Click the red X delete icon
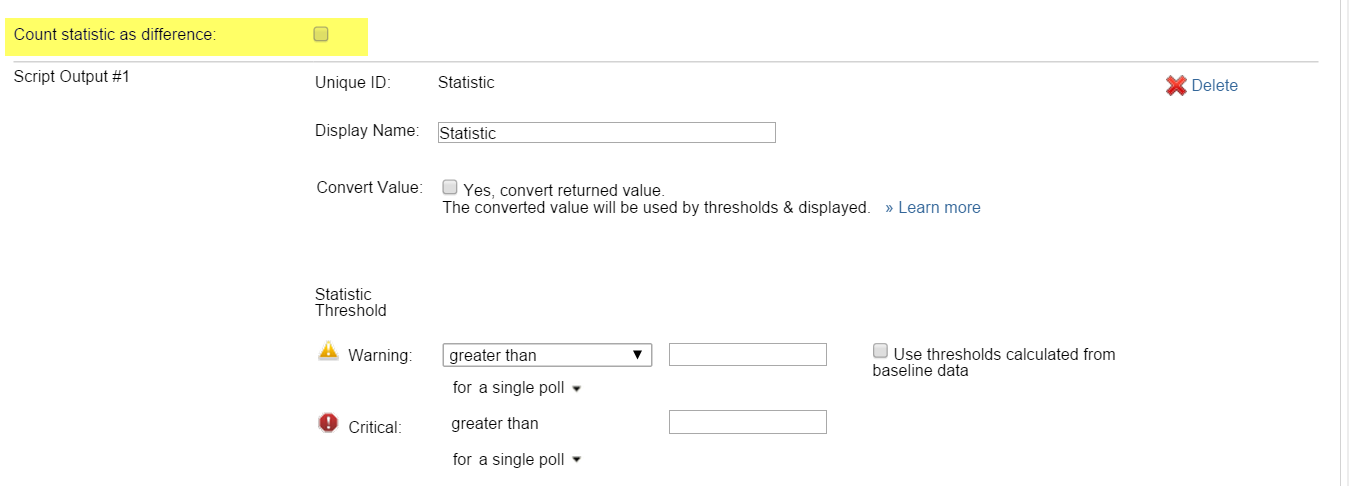Image resolution: width=1368 pixels, height=486 pixels. coord(1176,86)
